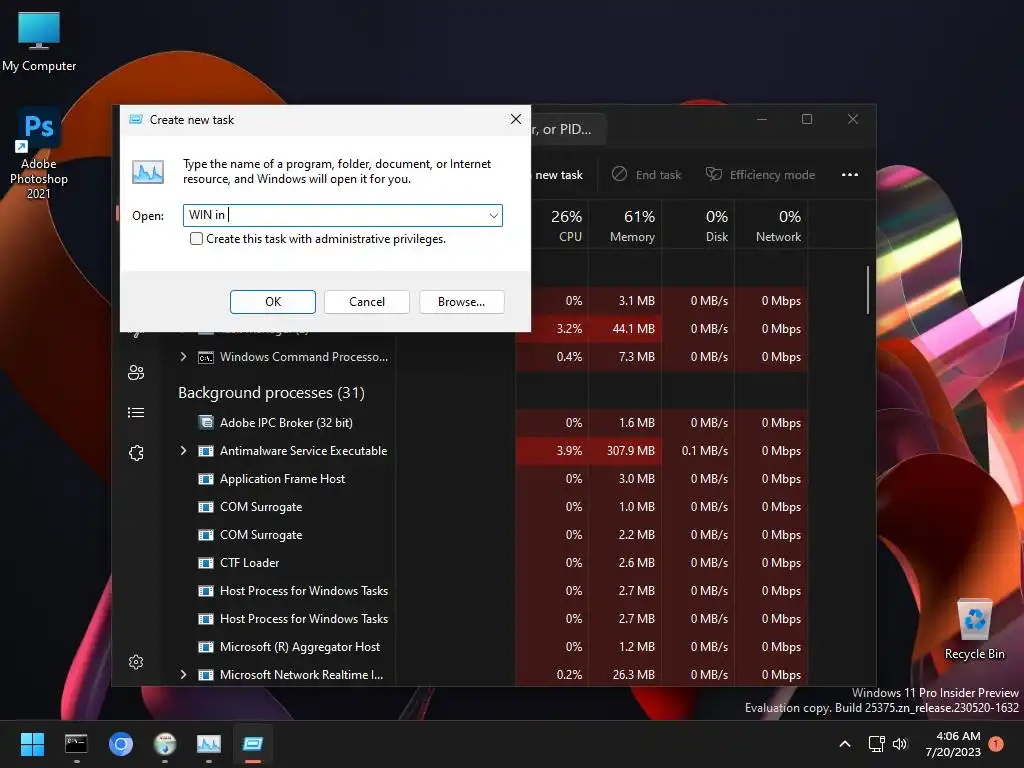
Task: Open the My Computer desktop icon
Action: click(x=39, y=40)
